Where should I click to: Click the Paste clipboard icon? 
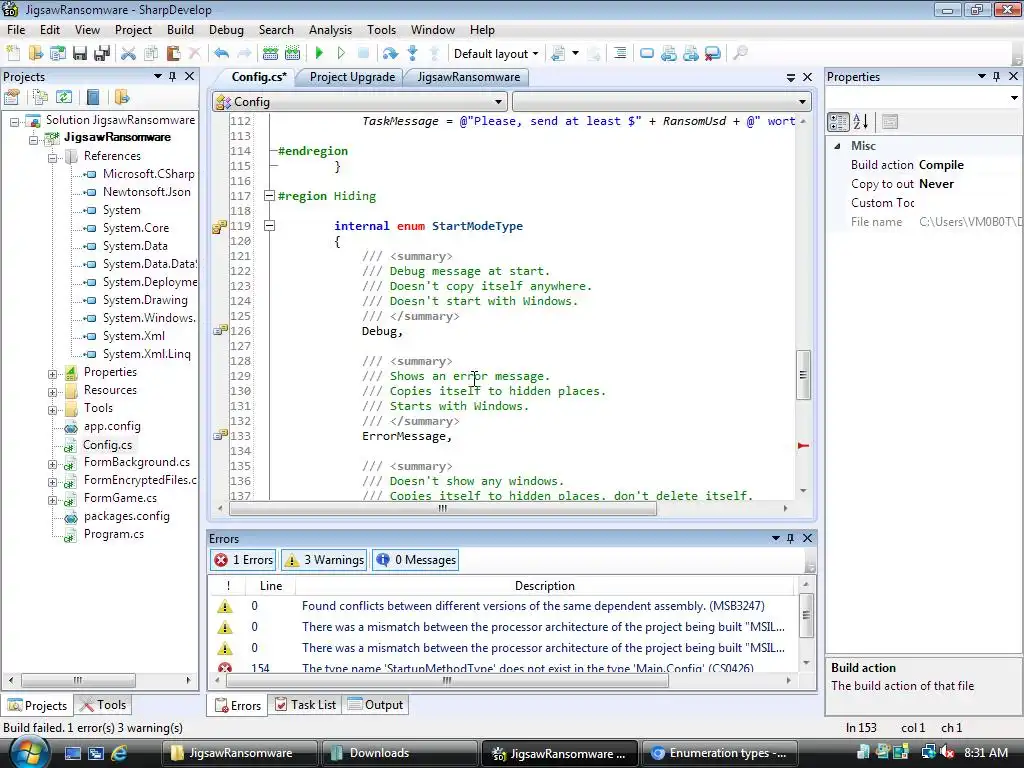[173, 54]
